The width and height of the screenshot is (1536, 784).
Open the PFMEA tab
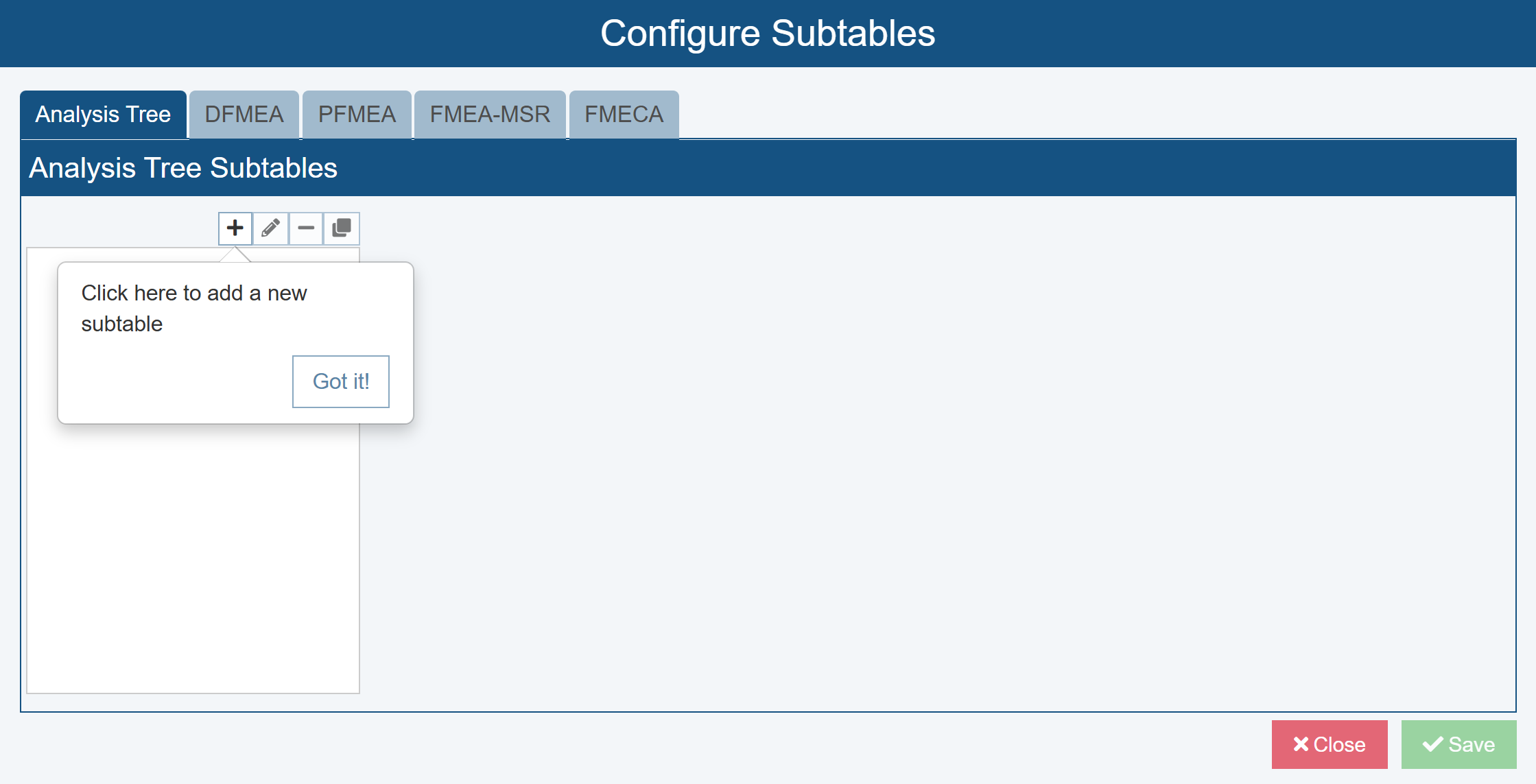(x=357, y=115)
